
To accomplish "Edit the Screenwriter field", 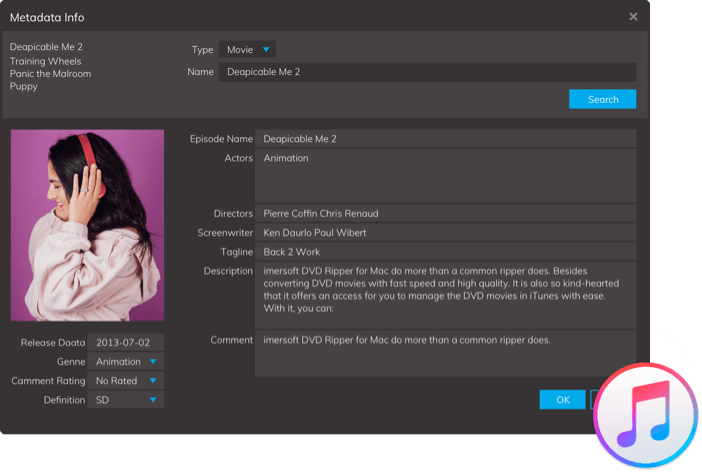I will point(445,233).
